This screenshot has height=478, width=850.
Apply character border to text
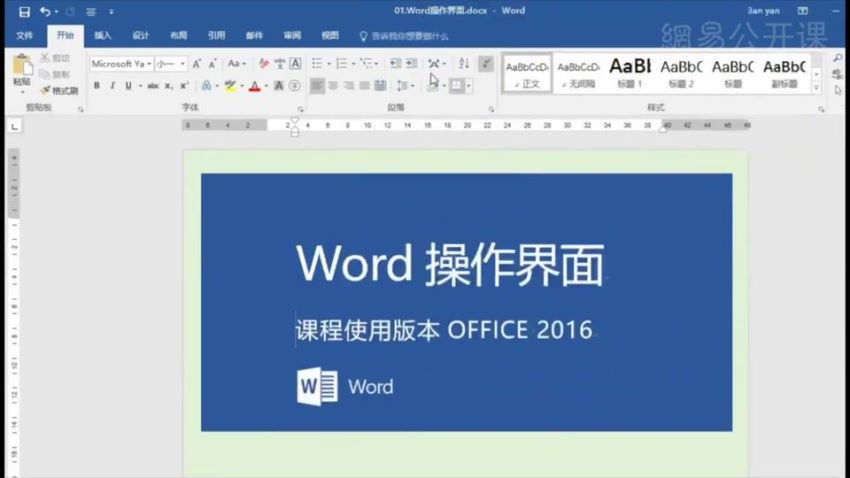(x=295, y=64)
